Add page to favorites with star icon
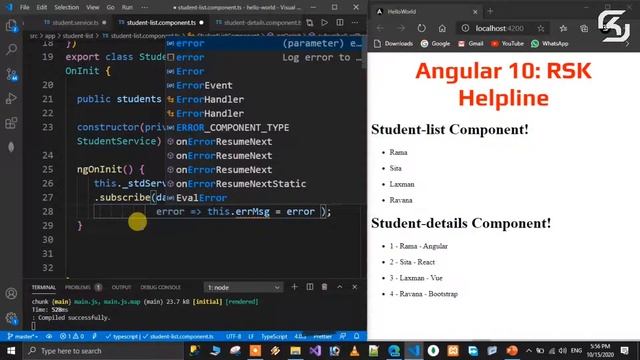640x360 pixels. click(x=540, y=28)
